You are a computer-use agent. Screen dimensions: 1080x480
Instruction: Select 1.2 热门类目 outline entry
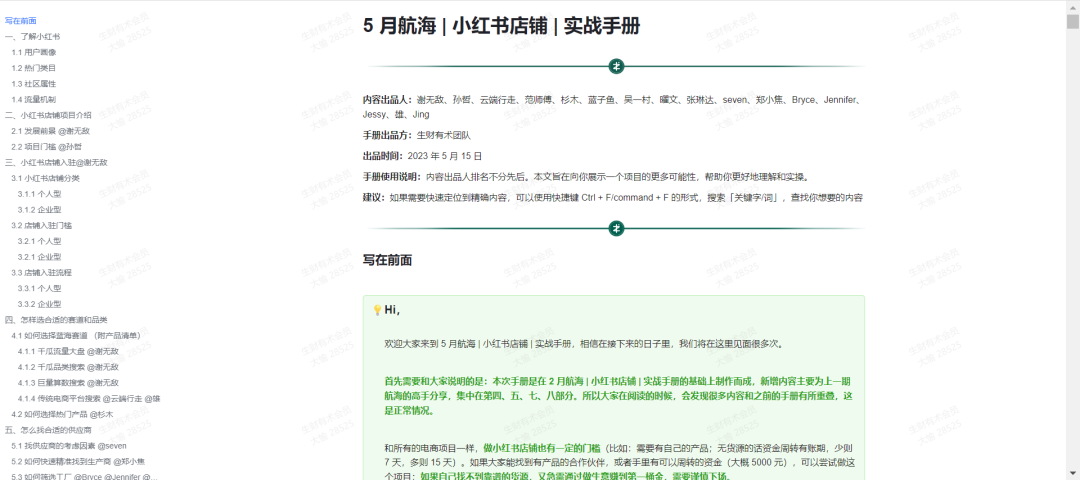(x=34, y=68)
